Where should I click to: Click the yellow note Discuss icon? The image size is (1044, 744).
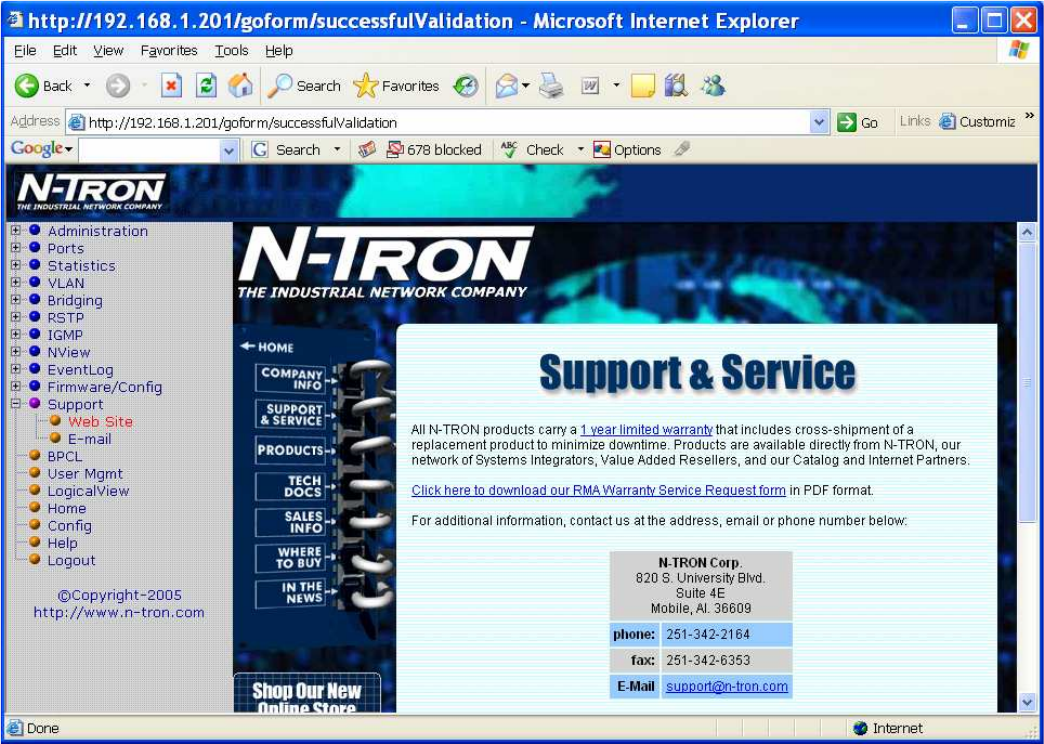(643, 86)
